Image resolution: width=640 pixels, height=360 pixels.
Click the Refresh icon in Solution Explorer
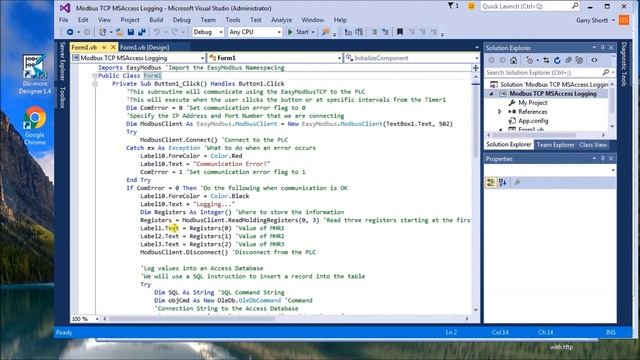[557, 60]
